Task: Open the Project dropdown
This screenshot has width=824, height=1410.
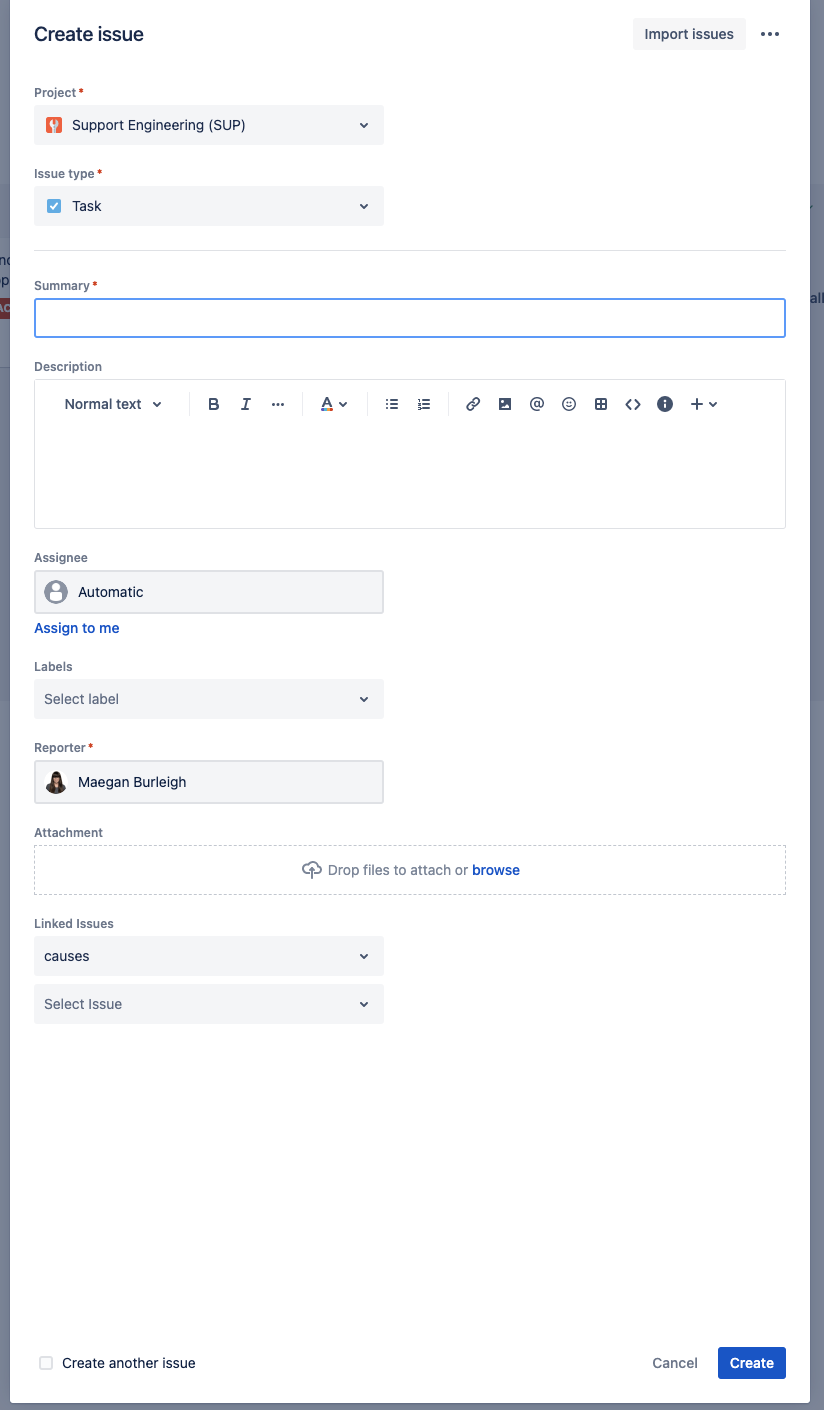Action: (x=209, y=125)
